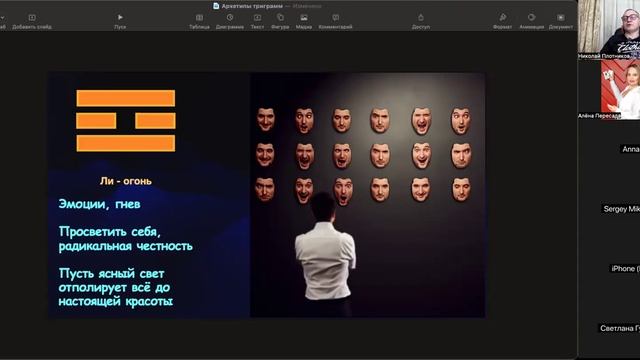Viewport: 640px width, 360px height.
Task: Select the orange Li trigram graphic
Action: (126, 121)
